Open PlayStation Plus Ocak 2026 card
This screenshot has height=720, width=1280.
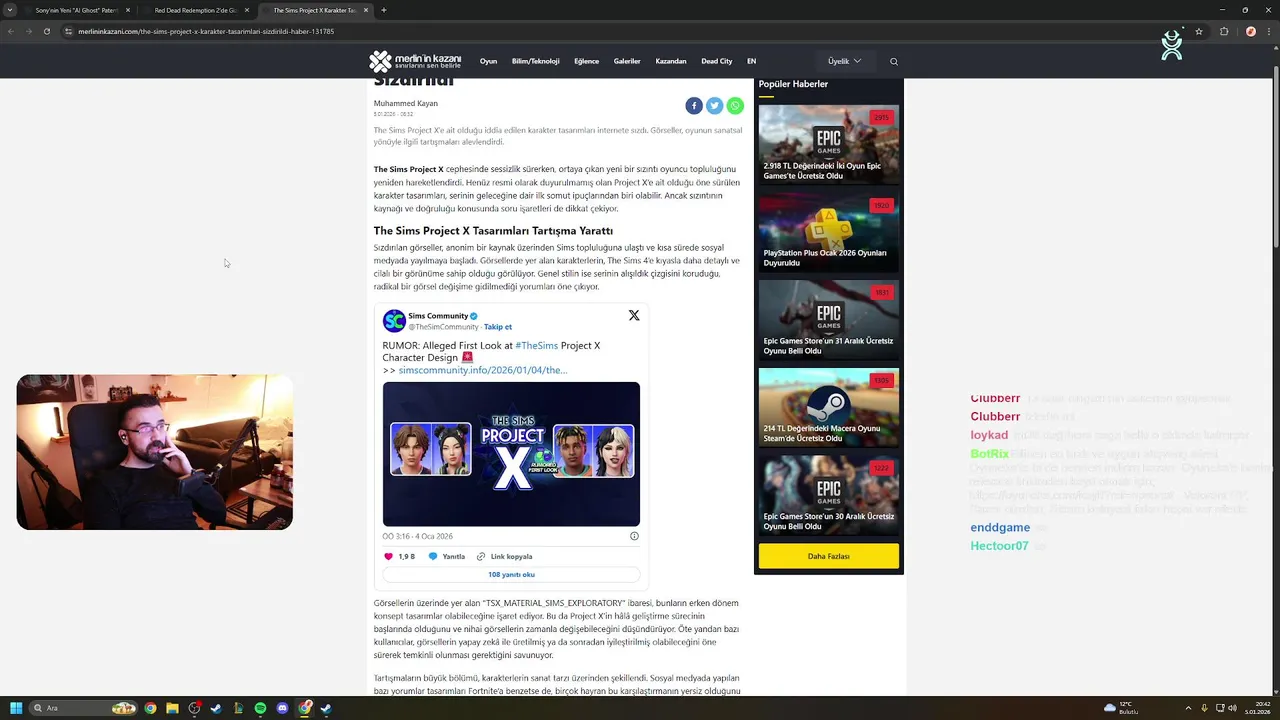coord(828,232)
